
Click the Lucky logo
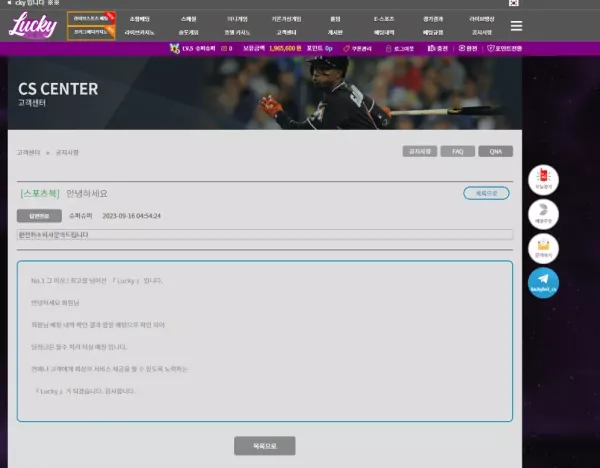point(33,25)
